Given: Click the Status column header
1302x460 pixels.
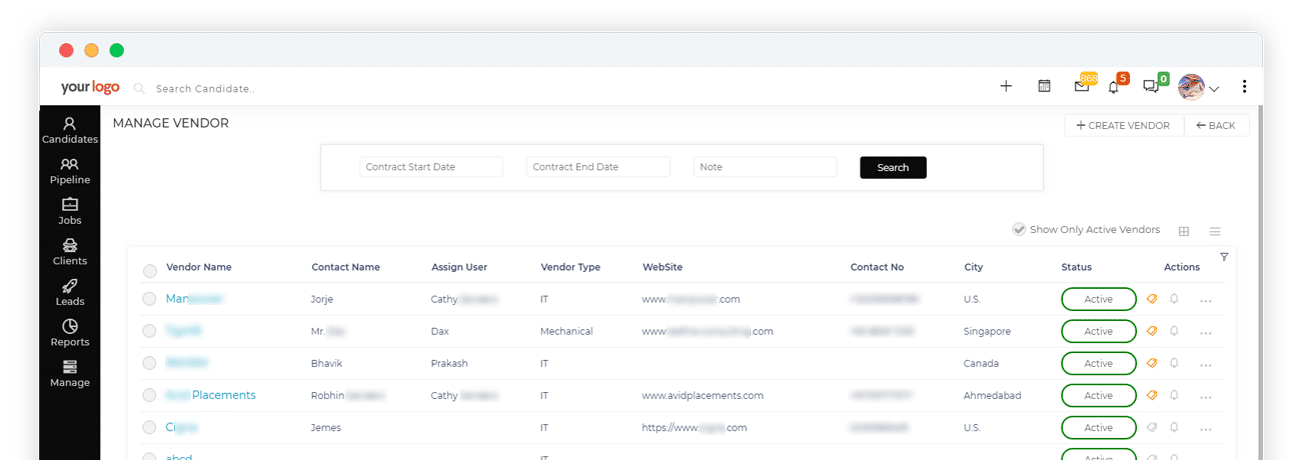Looking at the screenshot, I should click(1077, 267).
